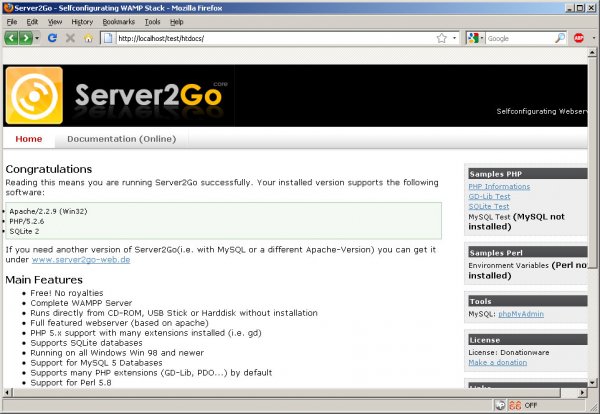
Task: Open the phpMyAdmin link
Action: (521, 314)
